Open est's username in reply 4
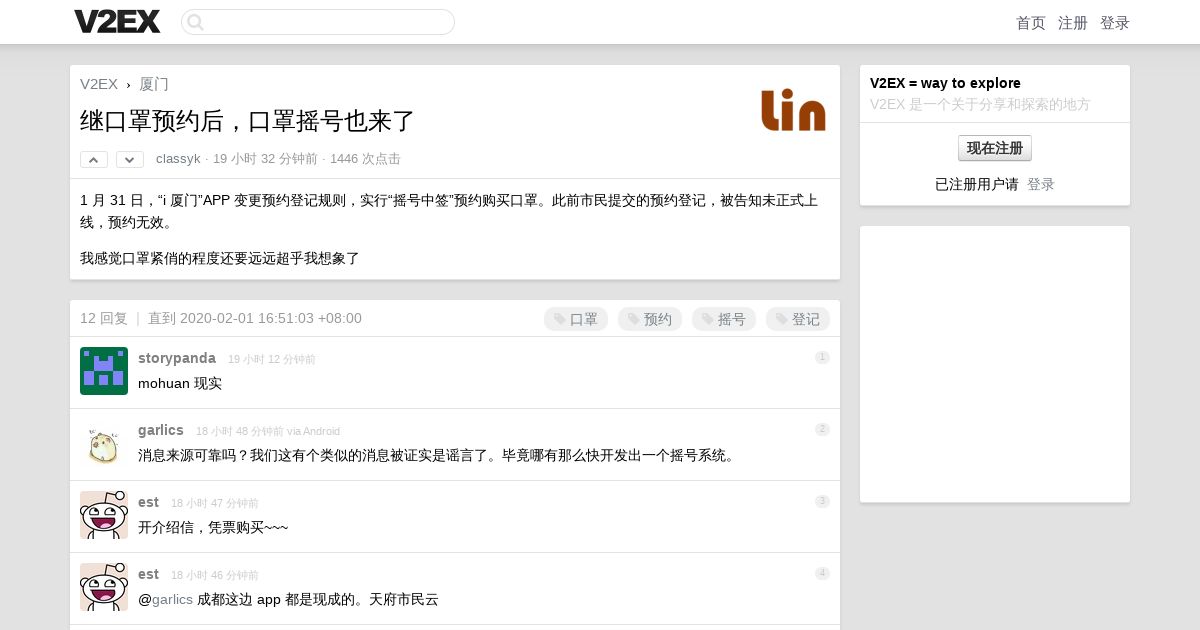The image size is (1200, 630). 148,574
